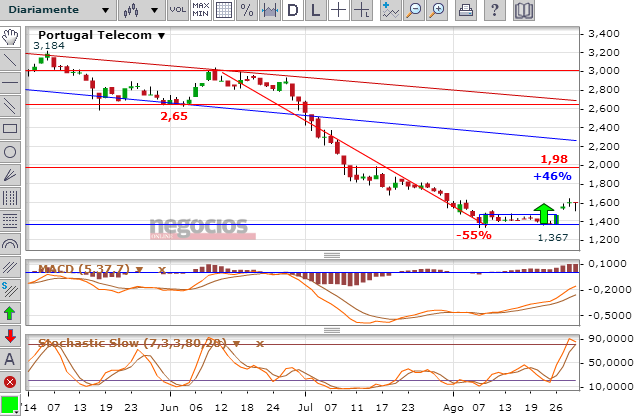Open the Portugal Telecom symbol dropdown

[161, 36]
